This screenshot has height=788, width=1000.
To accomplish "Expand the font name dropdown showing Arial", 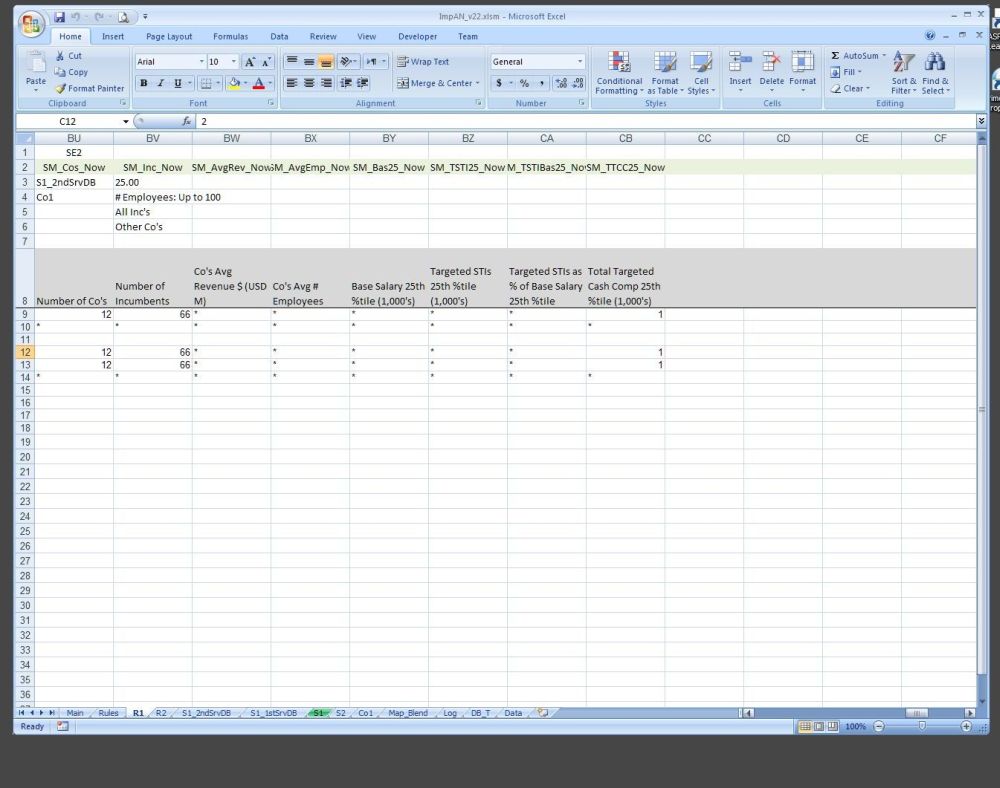I will coord(201,62).
